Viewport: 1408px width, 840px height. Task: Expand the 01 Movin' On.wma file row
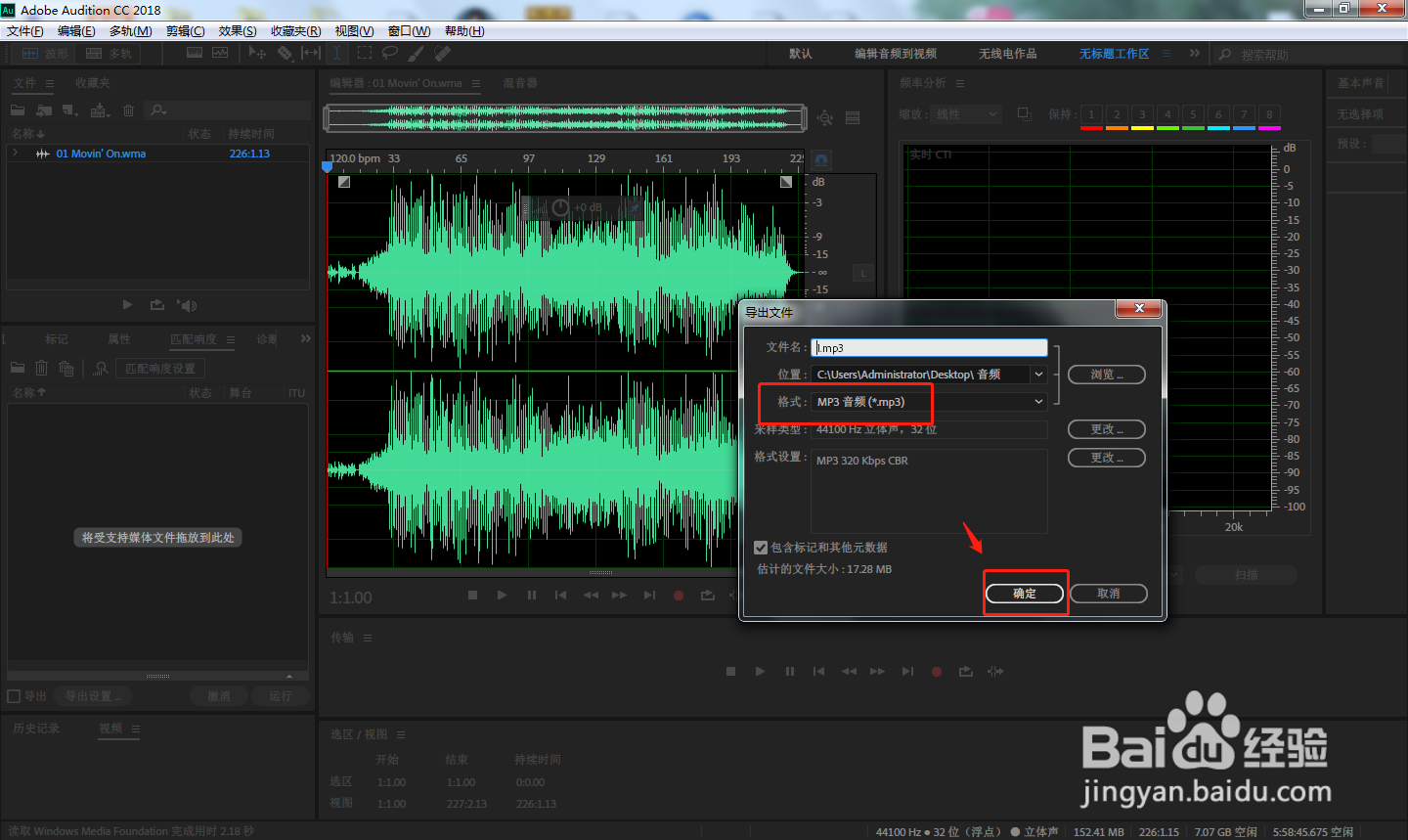click(x=16, y=154)
